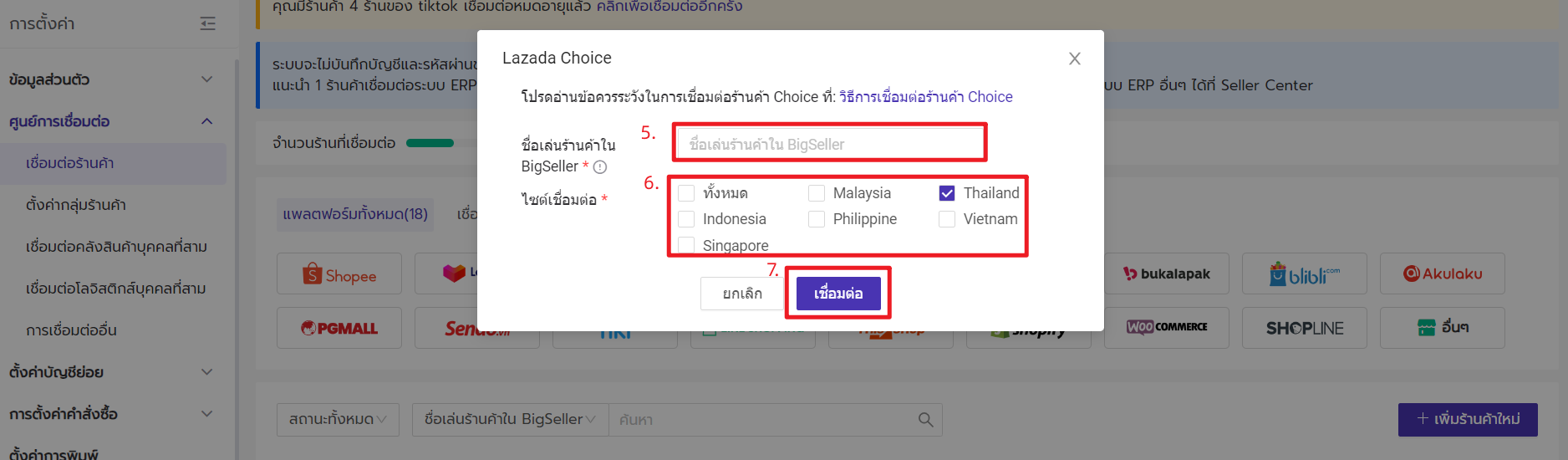Screen dimensions: 1568x460
Task: Click the purple connect button in dialog
Action: 838,294
